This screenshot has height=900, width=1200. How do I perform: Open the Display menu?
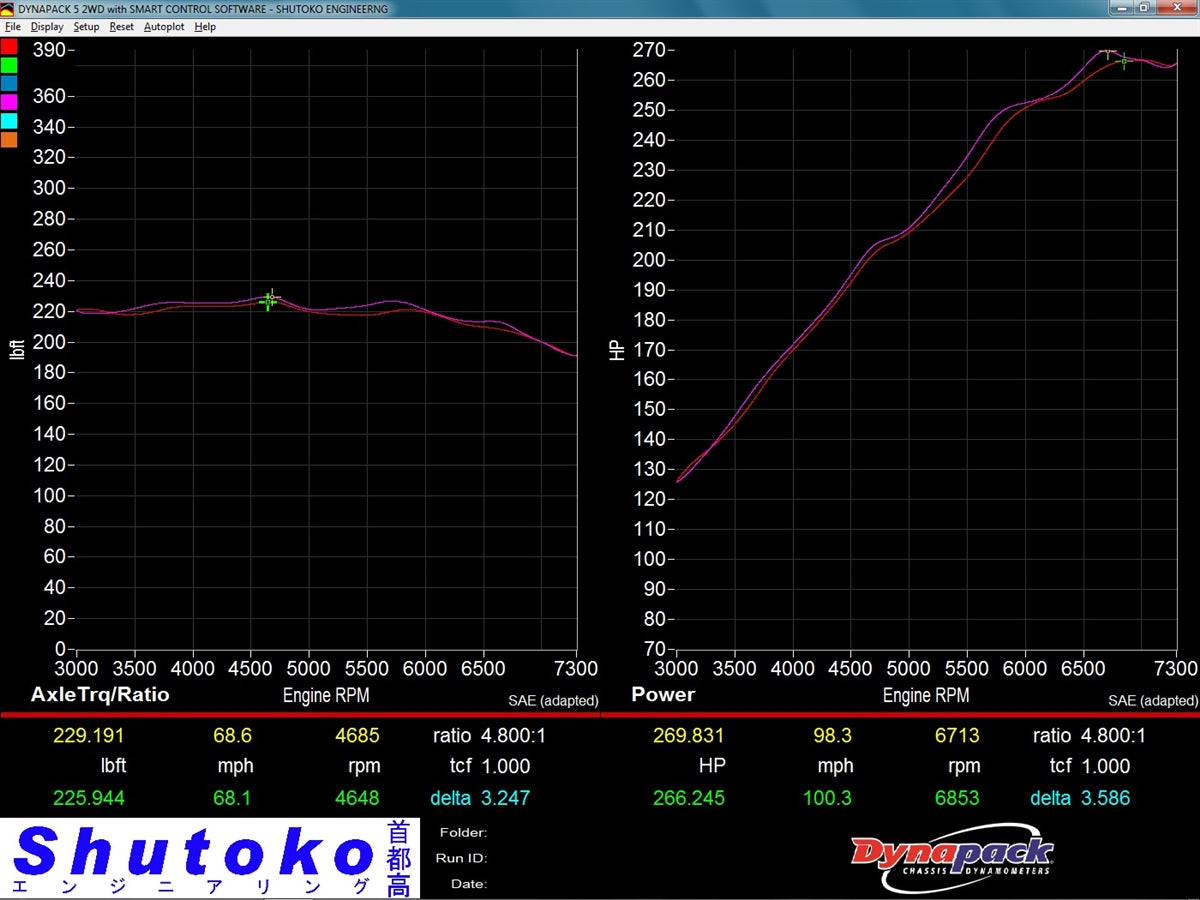46,27
